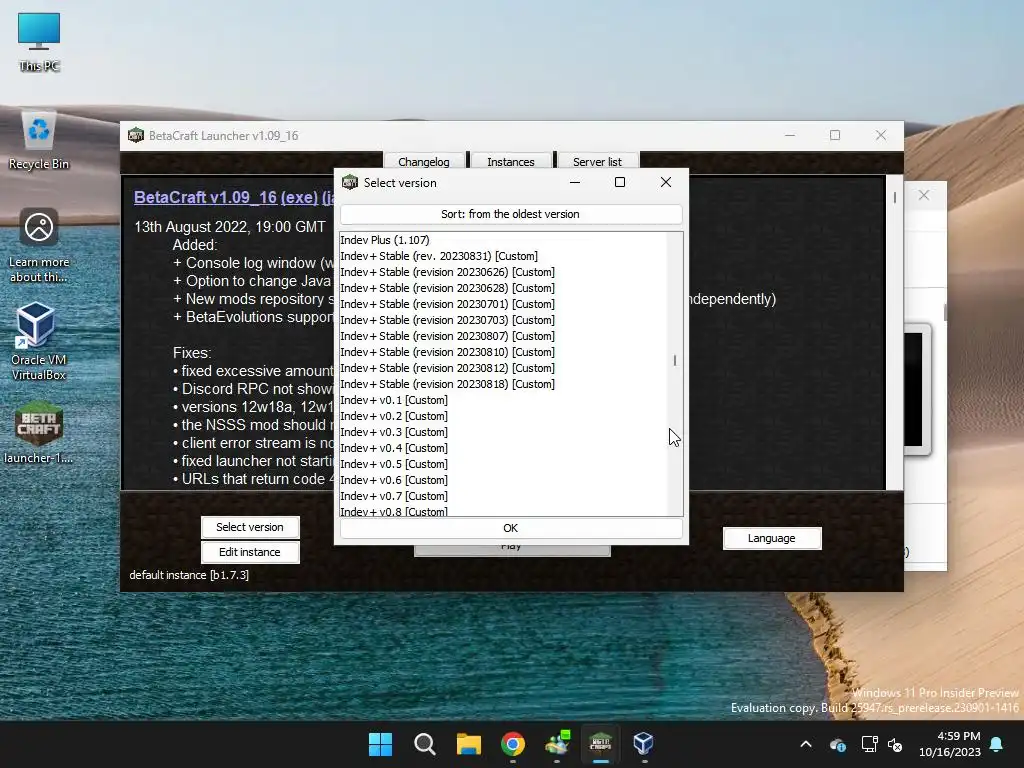The image size is (1024, 768).
Task: Open the Windows Start menu
Action: (x=380, y=744)
